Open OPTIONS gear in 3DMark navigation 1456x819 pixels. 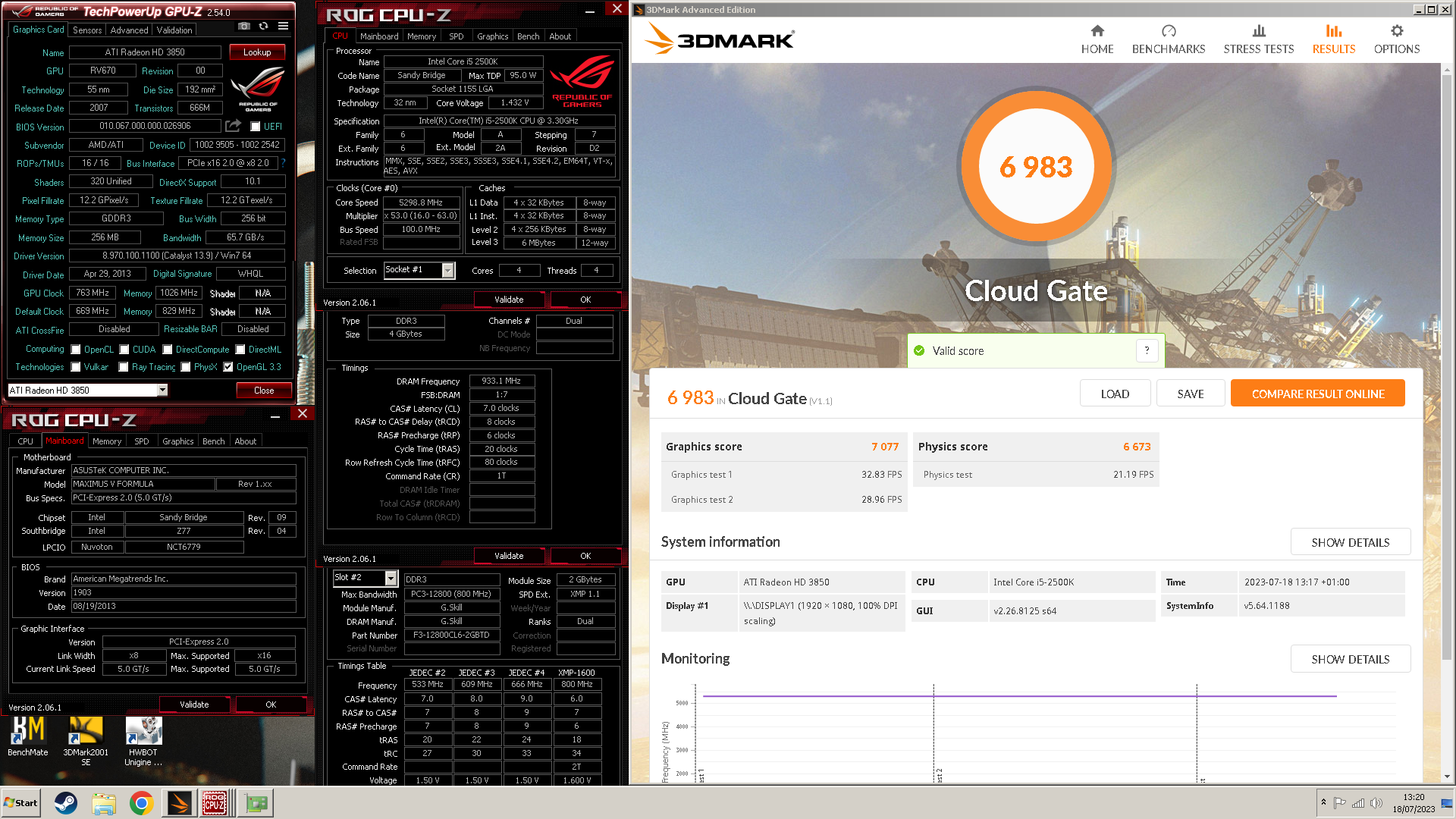click(x=1397, y=39)
